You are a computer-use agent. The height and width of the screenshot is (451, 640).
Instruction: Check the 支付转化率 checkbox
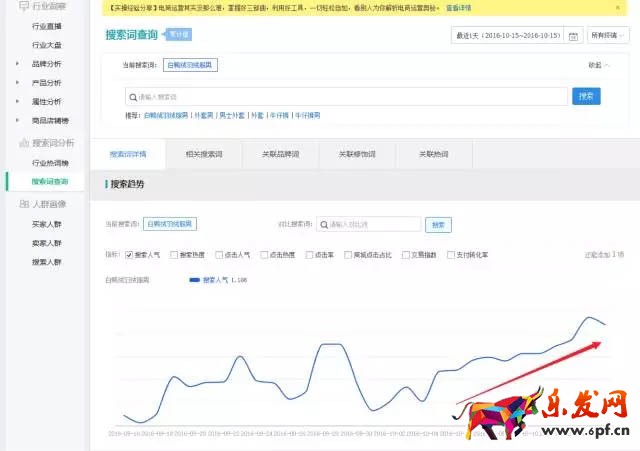coord(451,255)
